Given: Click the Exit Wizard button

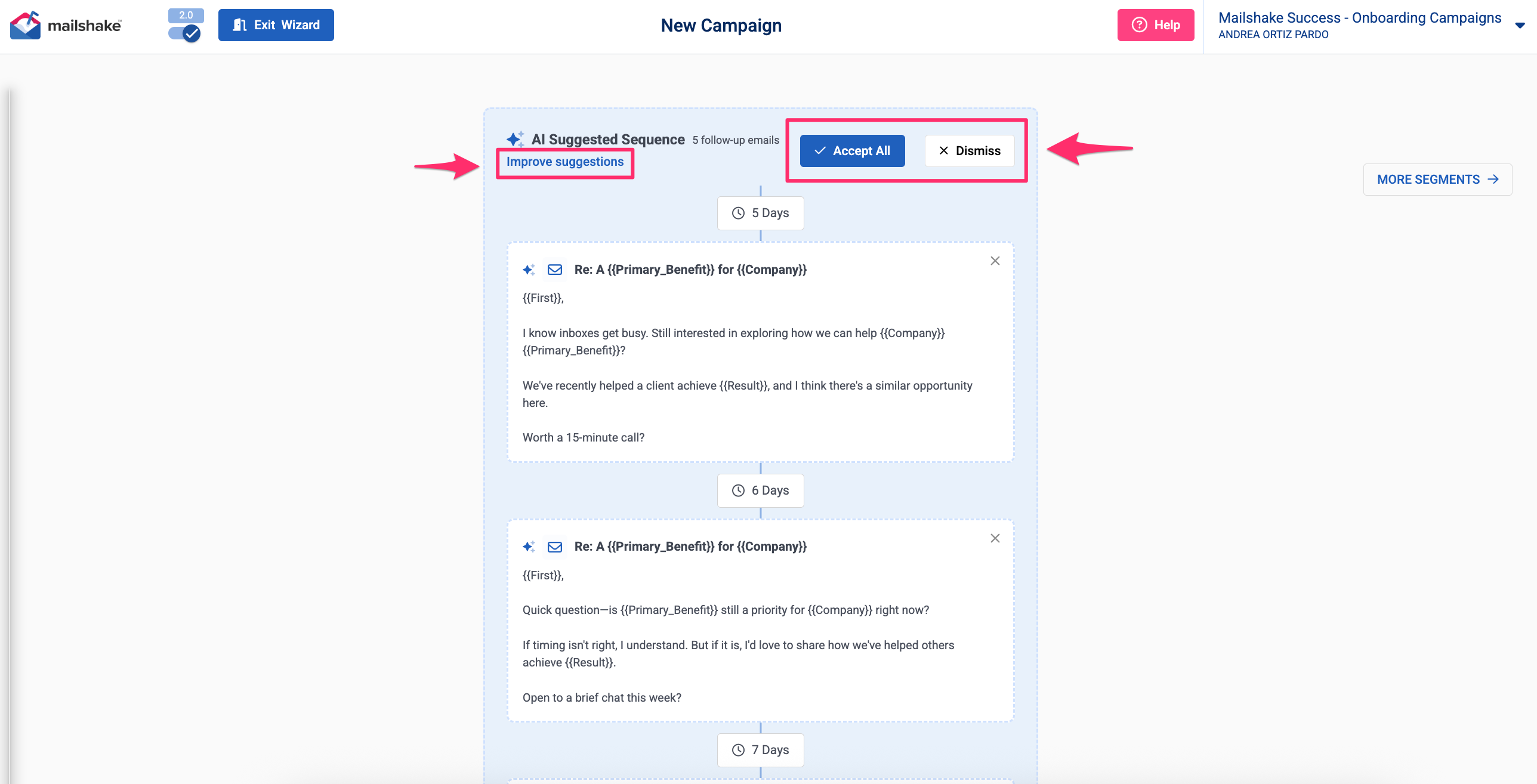Looking at the screenshot, I should [x=276, y=25].
